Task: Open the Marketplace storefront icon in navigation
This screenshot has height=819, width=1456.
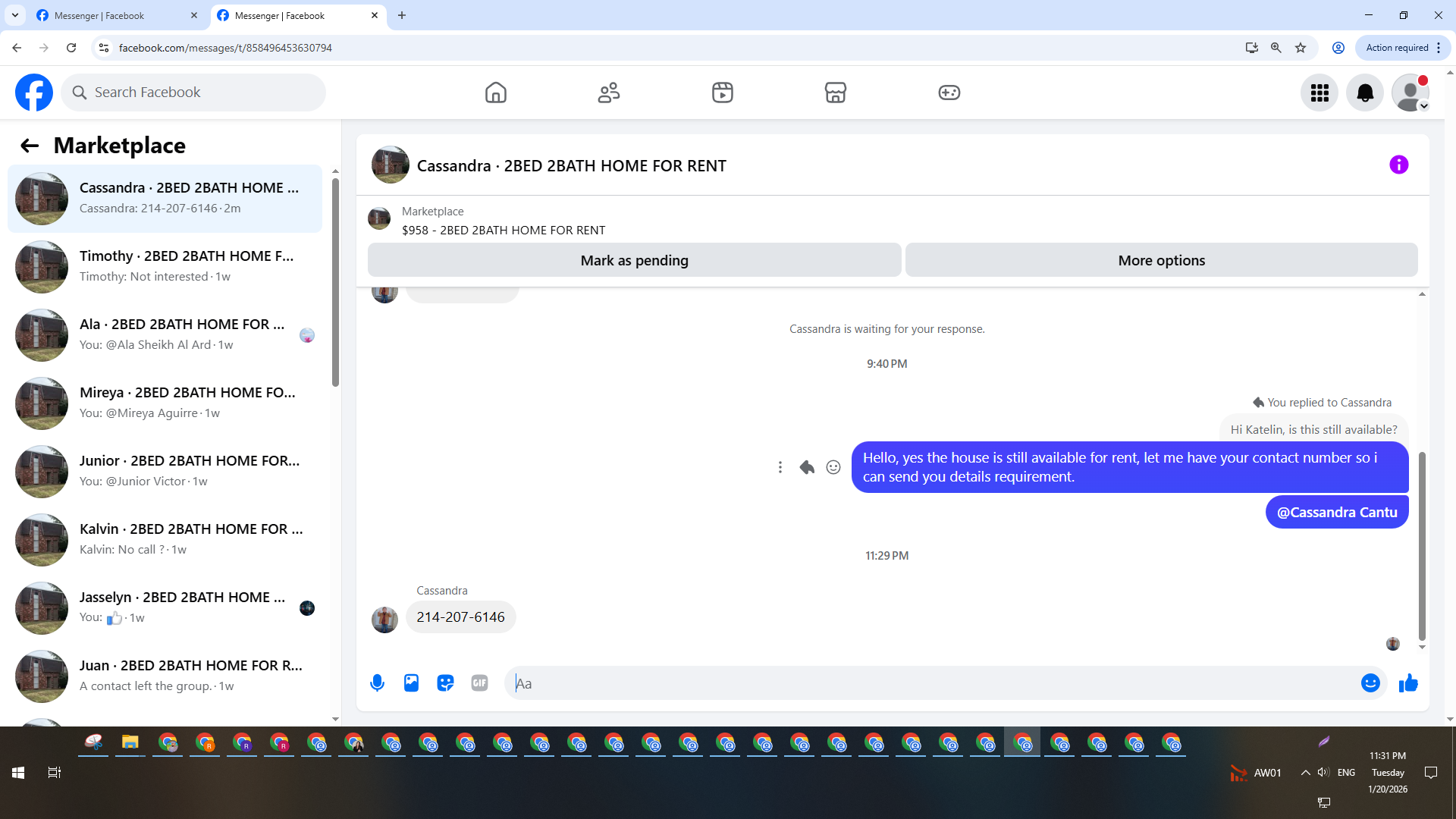Action: (836, 93)
